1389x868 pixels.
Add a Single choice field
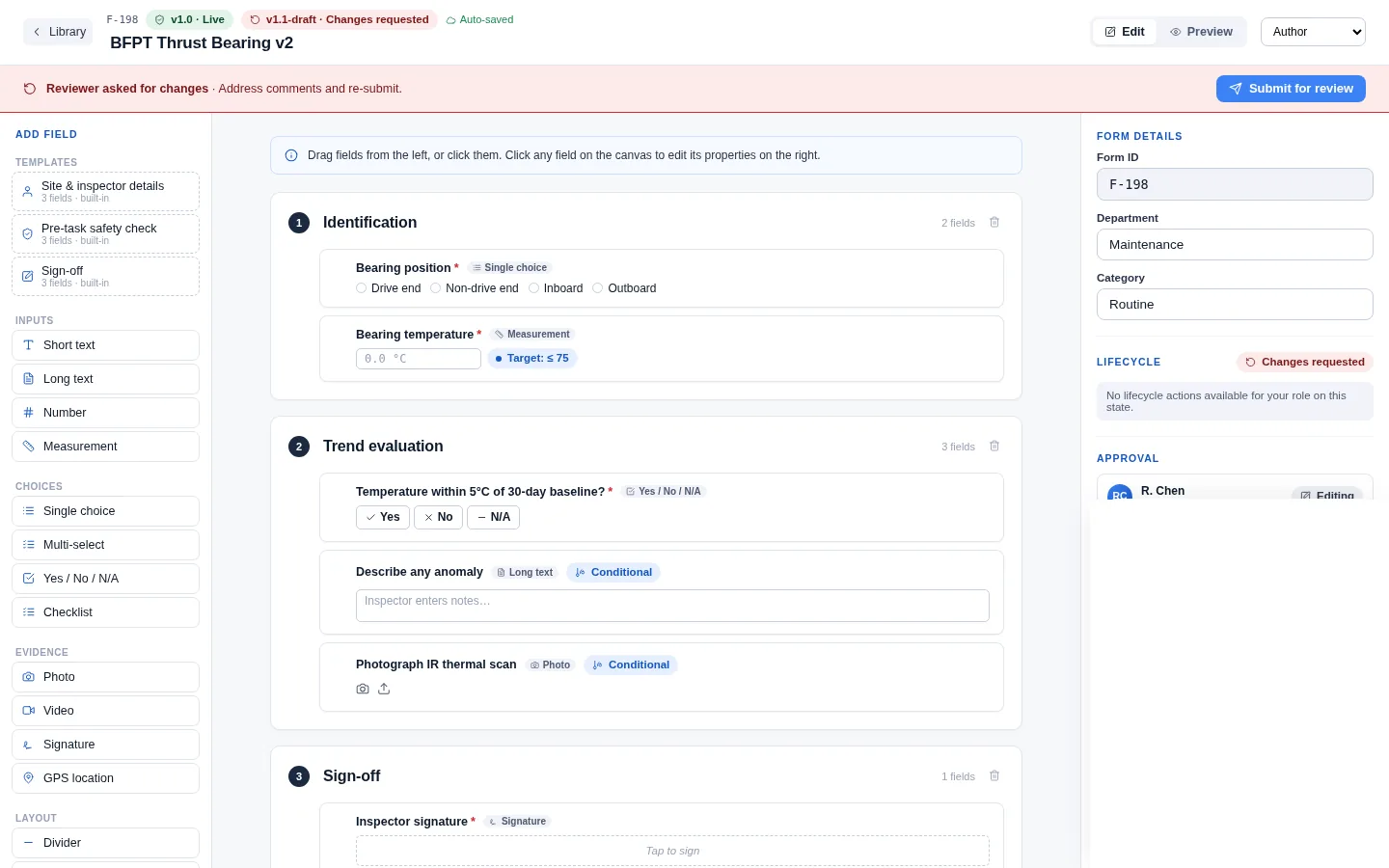(106, 511)
